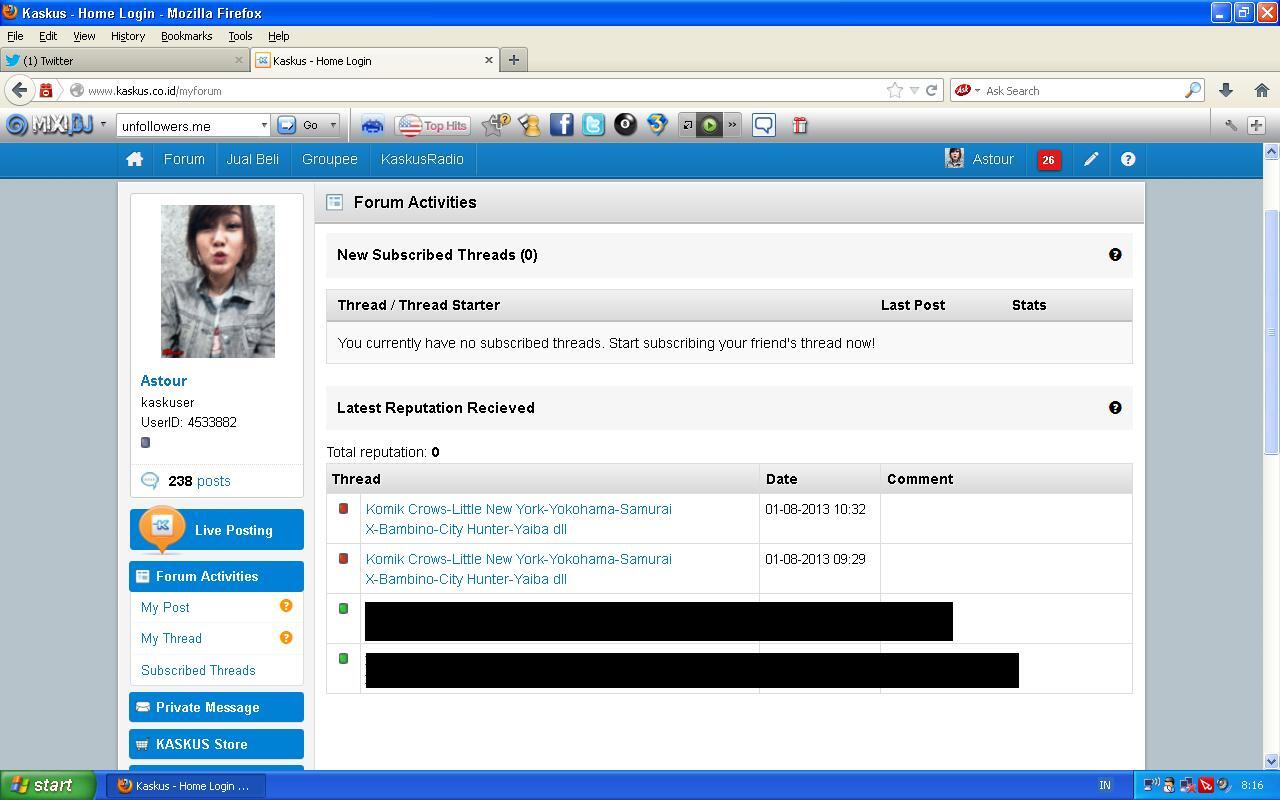Open the help question mark in navbar
The width and height of the screenshot is (1280, 800).
click(x=1128, y=159)
